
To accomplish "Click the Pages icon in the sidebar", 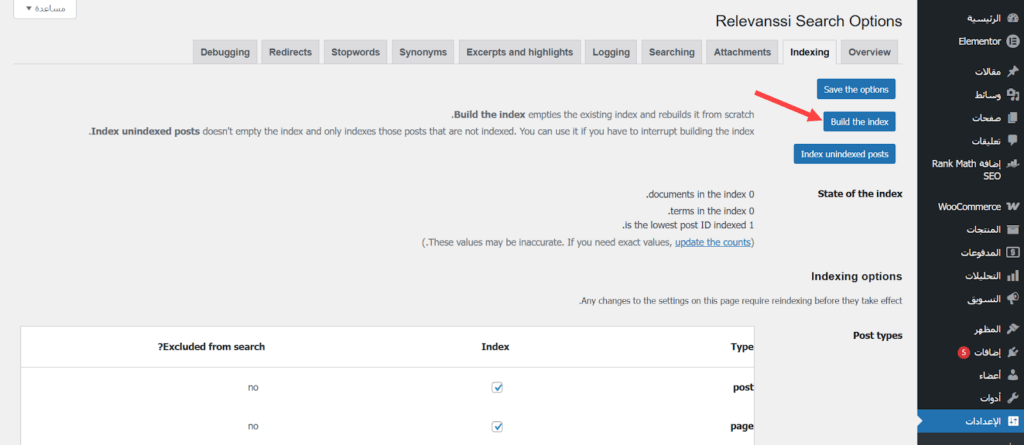I will (x=1012, y=117).
